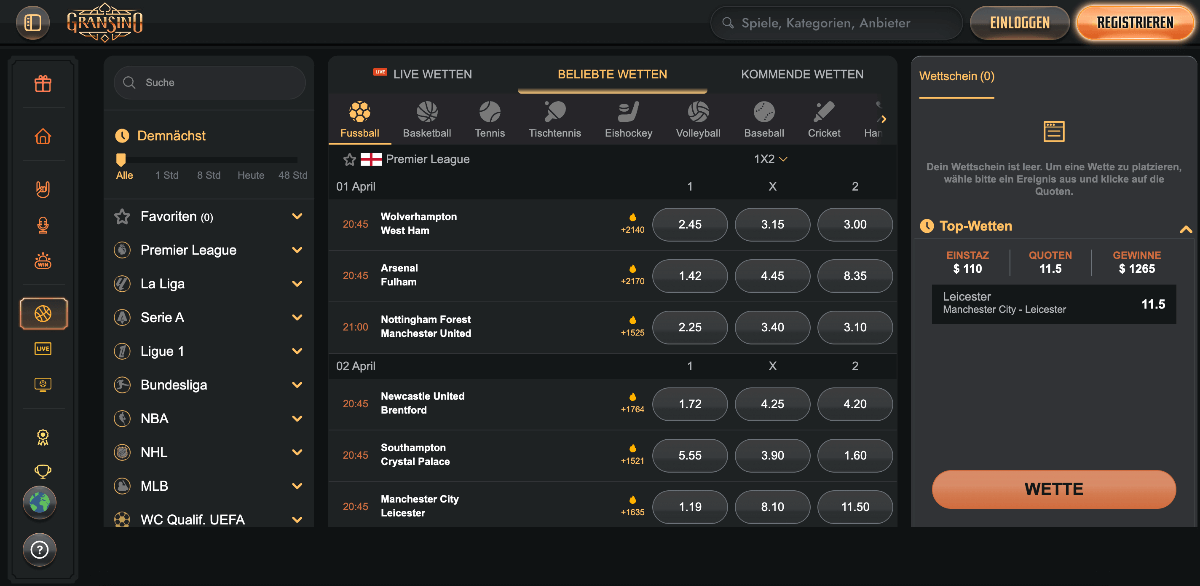Switch to the Live Wetten tab
Image resolution: width=1200 pixels, height=586 pixels.
tap(422, 74)
